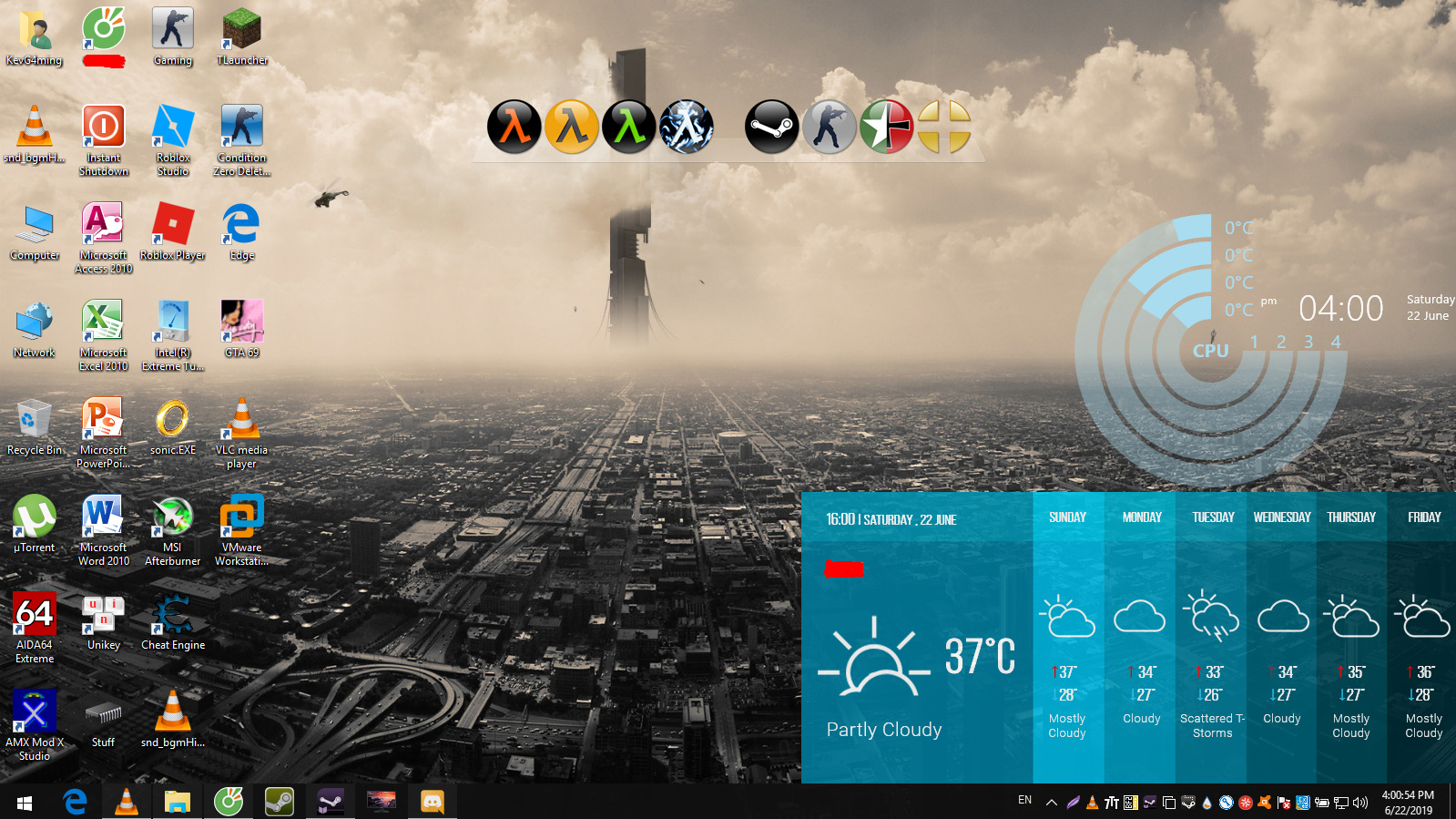Open the Computer desktop icon
Viewport: 1456px width, 819px height.
click(35, 231)
